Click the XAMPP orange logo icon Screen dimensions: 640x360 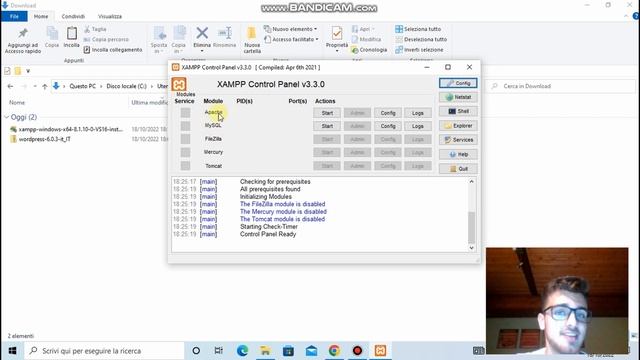[179, 84]
